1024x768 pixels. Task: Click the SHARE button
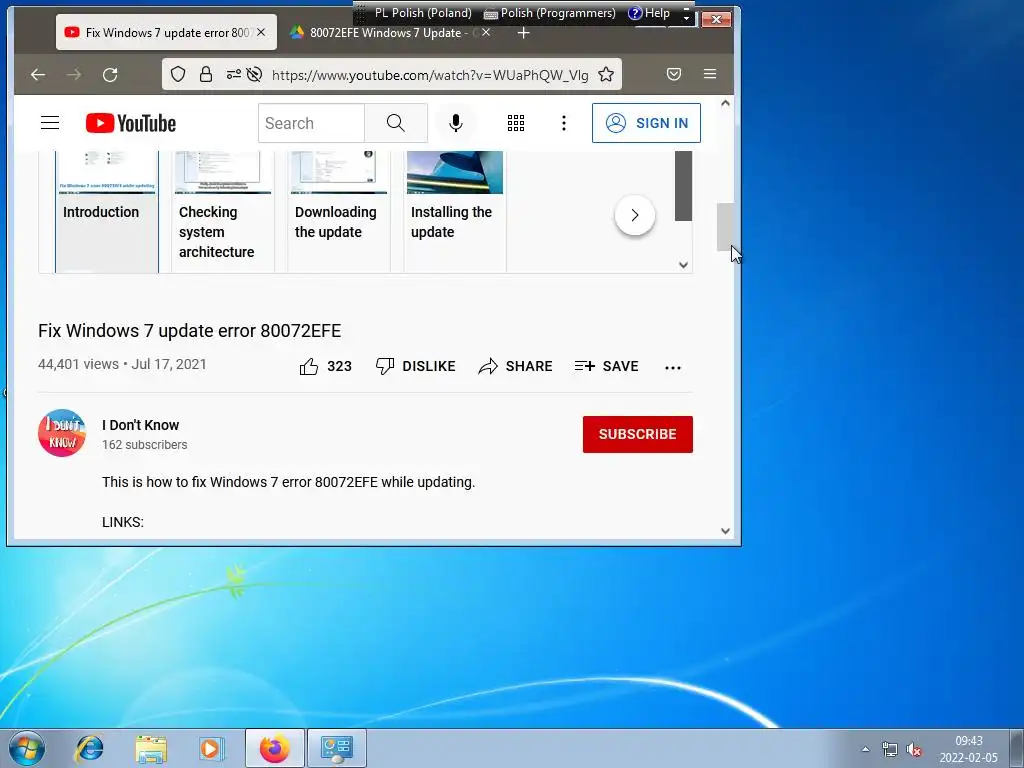pyautogui.click(x=515, y=366)
